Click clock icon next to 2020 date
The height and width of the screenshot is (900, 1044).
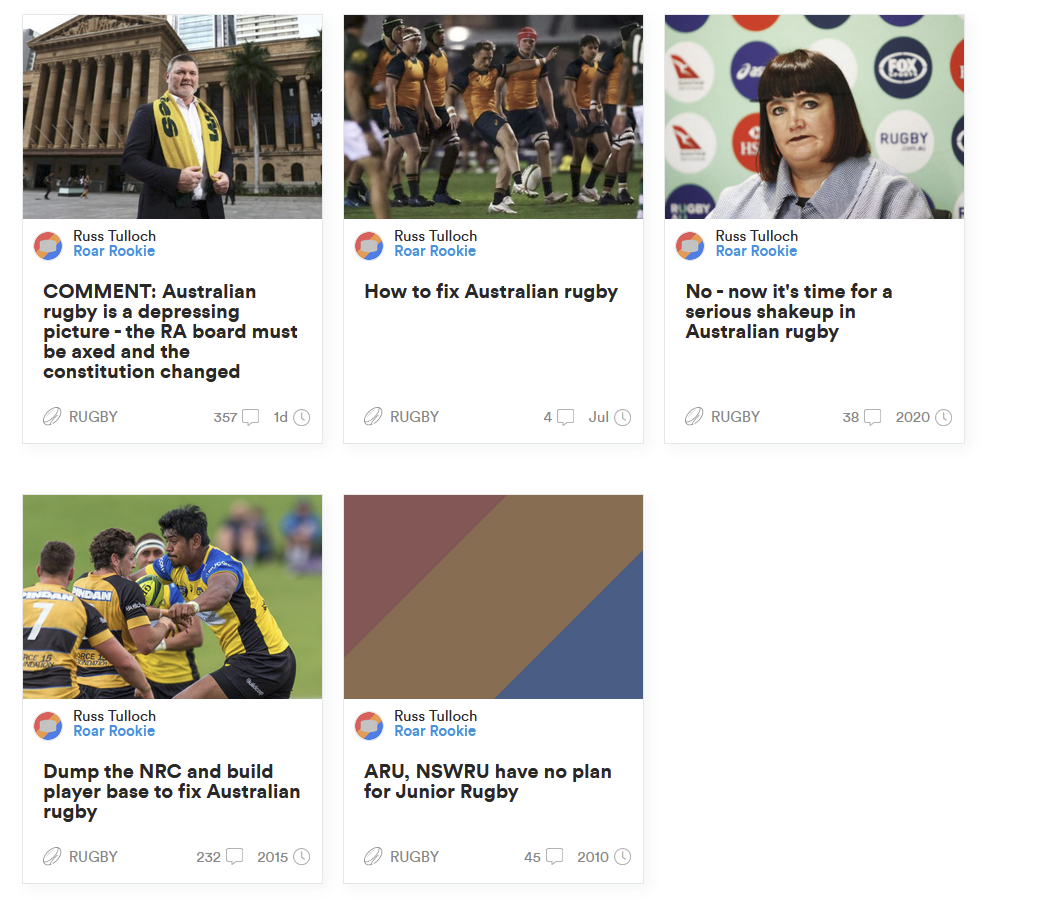[x=943, y=417]
